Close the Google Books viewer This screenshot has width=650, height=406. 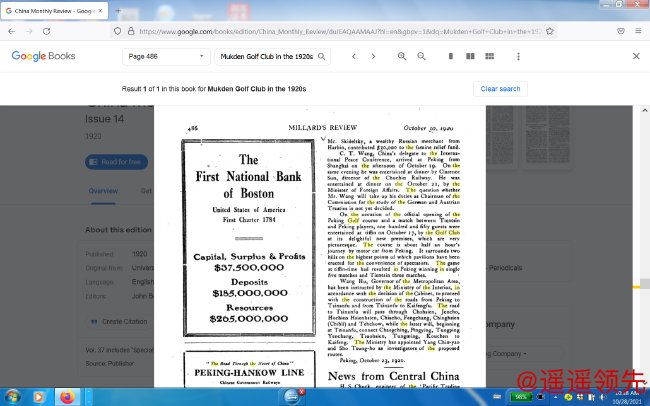[x=636, y=56]
